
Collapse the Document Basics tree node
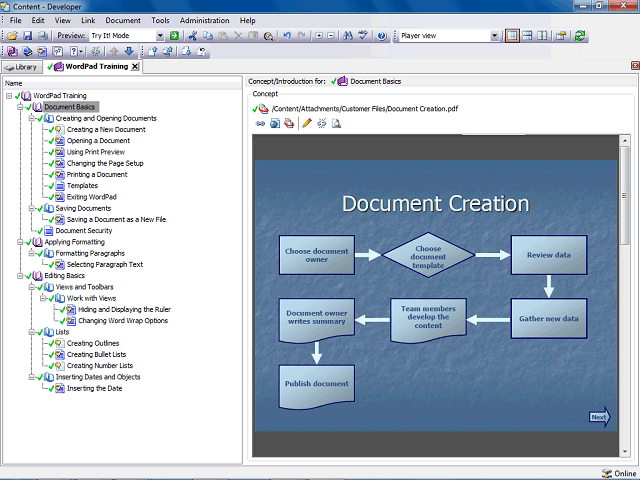(x=20, y=107)
